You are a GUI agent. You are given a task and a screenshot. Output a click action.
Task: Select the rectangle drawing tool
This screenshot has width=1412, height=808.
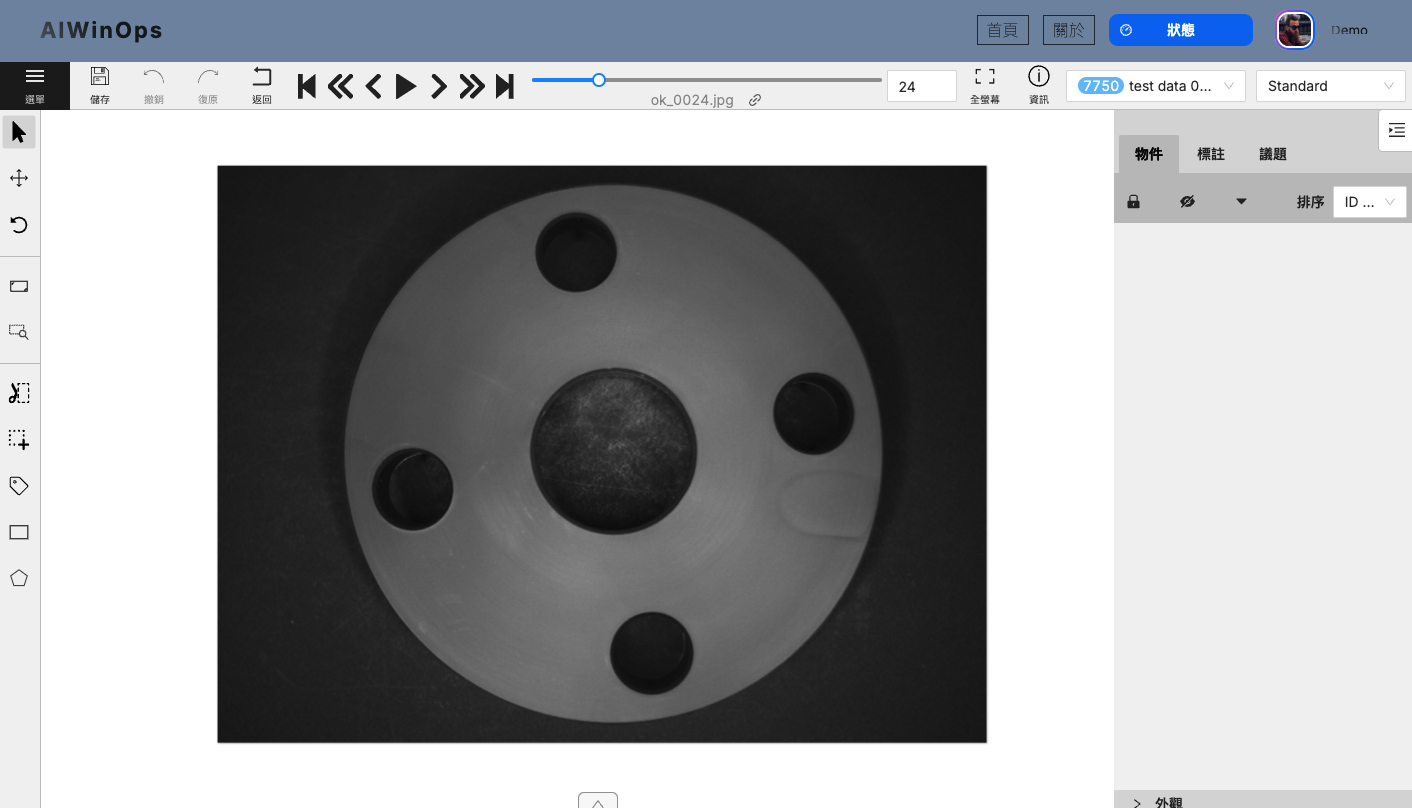(x=19, y=532)
